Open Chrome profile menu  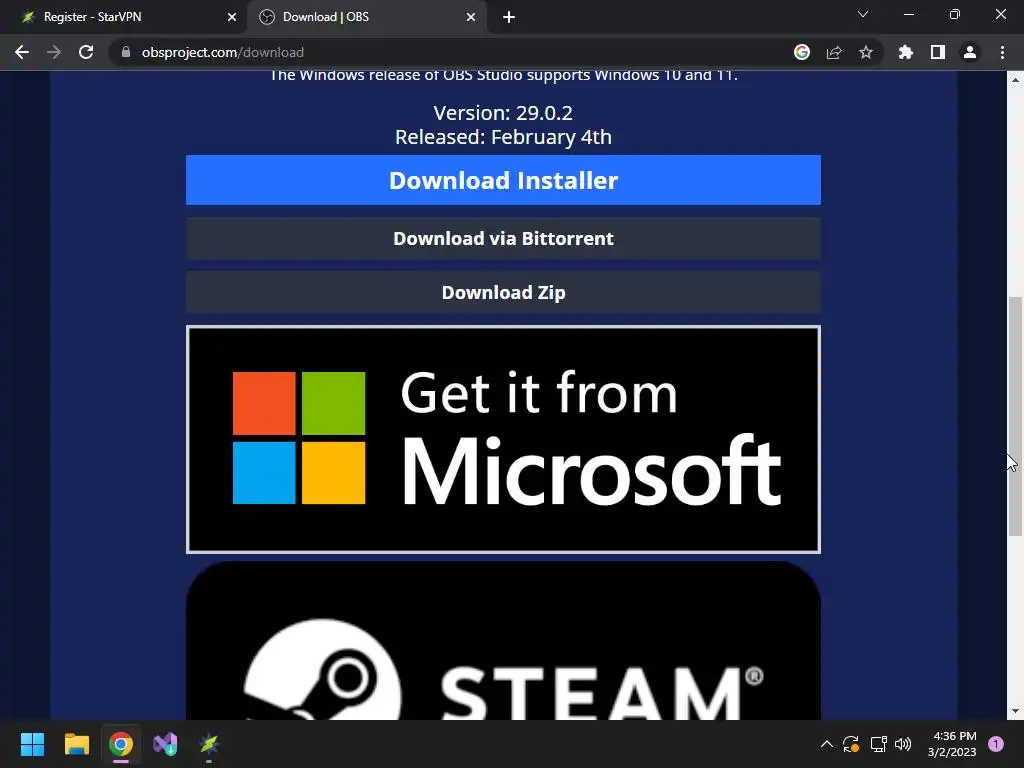pyautogui.click(x=970, y=52)
